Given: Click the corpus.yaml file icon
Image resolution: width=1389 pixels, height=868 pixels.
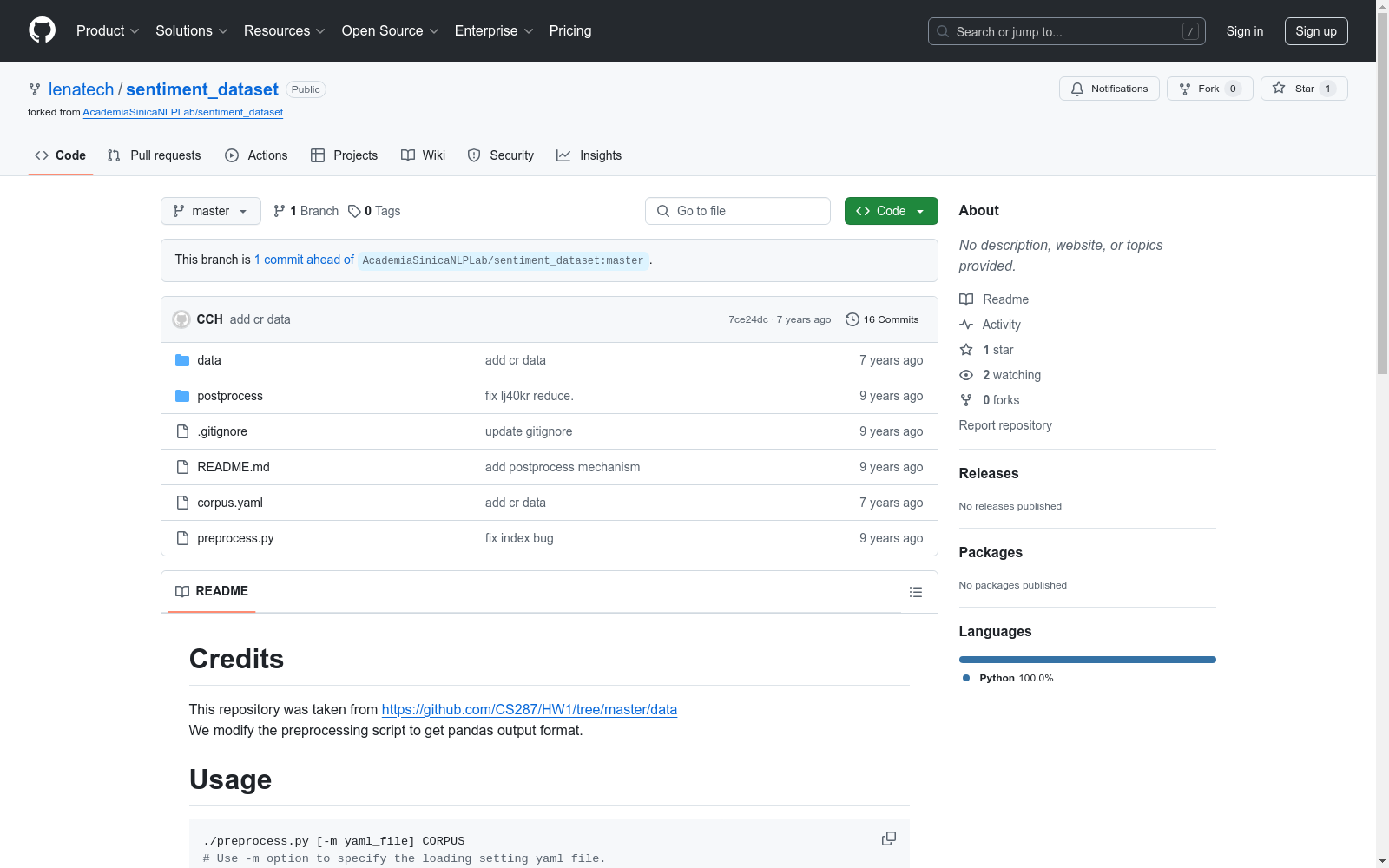Looking at the screenshot, I should click(182, 503).
